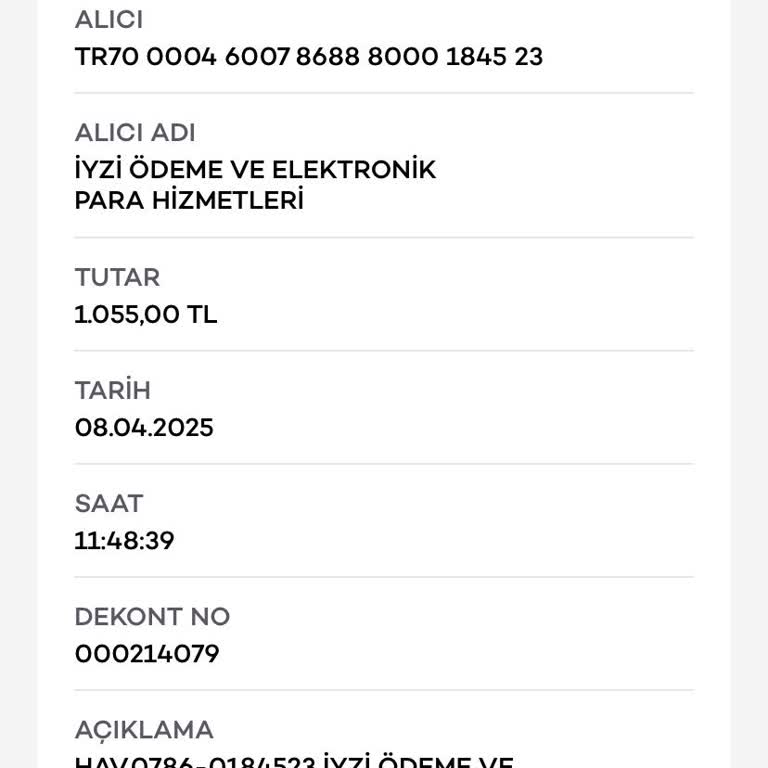The image size is (768, 768).
Task: Tap the ALICI field label
Action: (109, 20)
